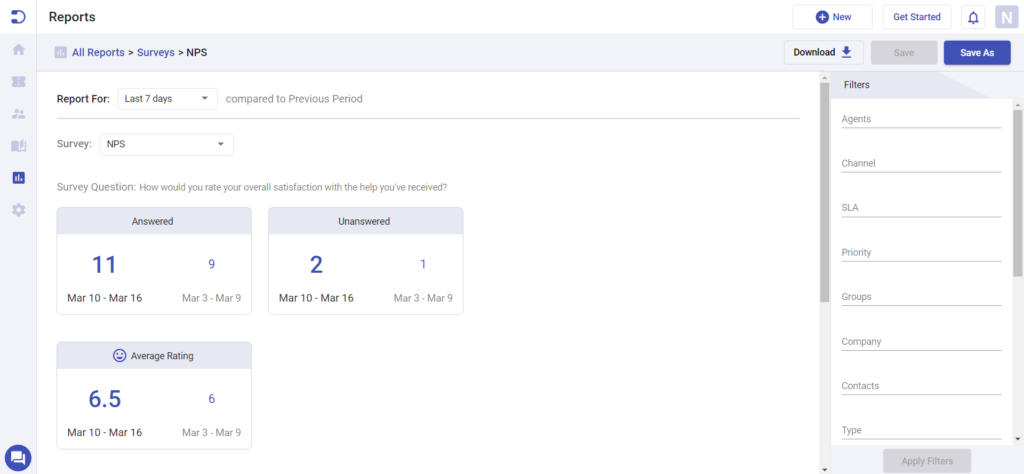Open the Contacts people icon in sidebar
This screenshot has width=1024, height=474.
click(18, 114)
